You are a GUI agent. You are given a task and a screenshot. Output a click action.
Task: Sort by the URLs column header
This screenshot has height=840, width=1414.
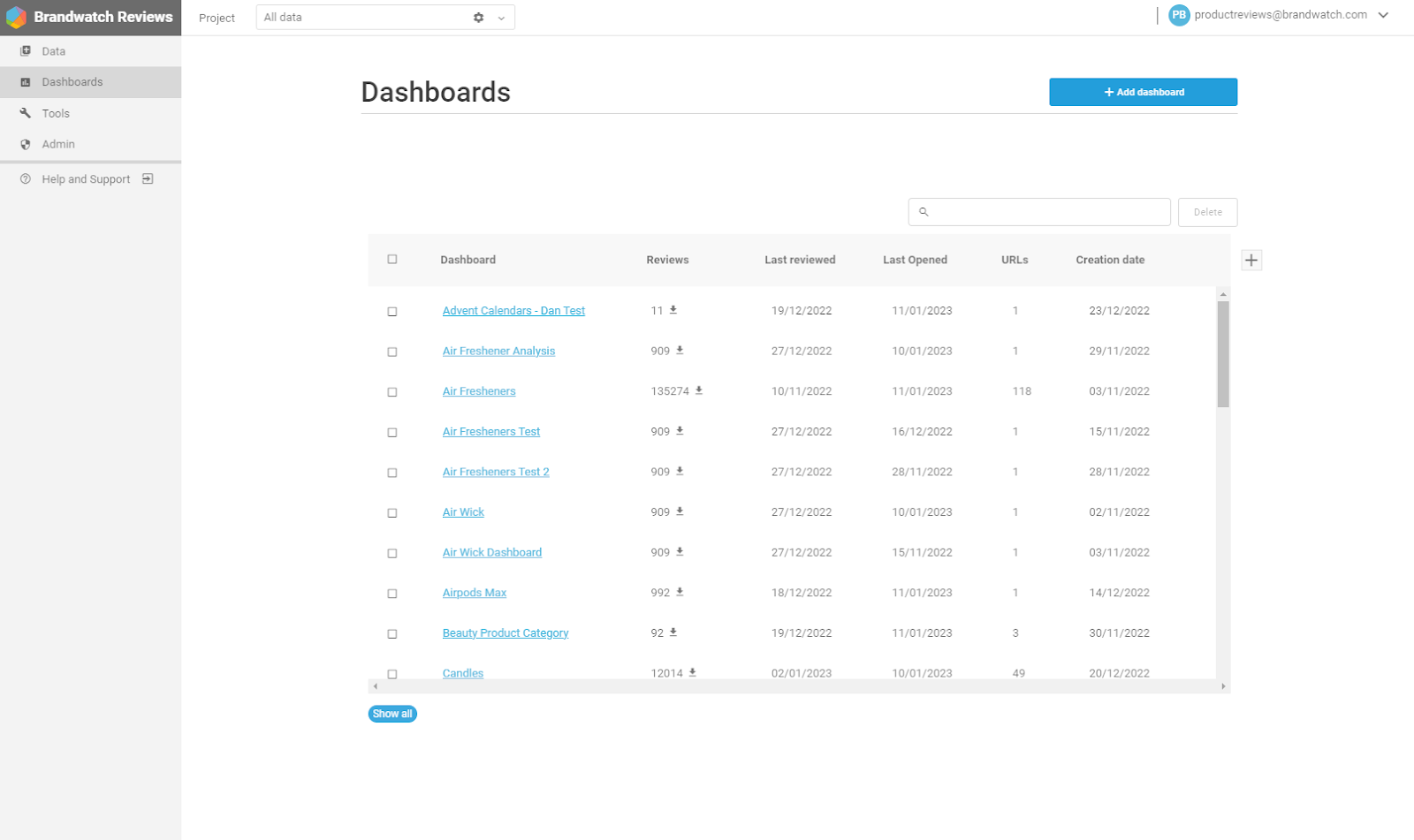coord(1015,260)
